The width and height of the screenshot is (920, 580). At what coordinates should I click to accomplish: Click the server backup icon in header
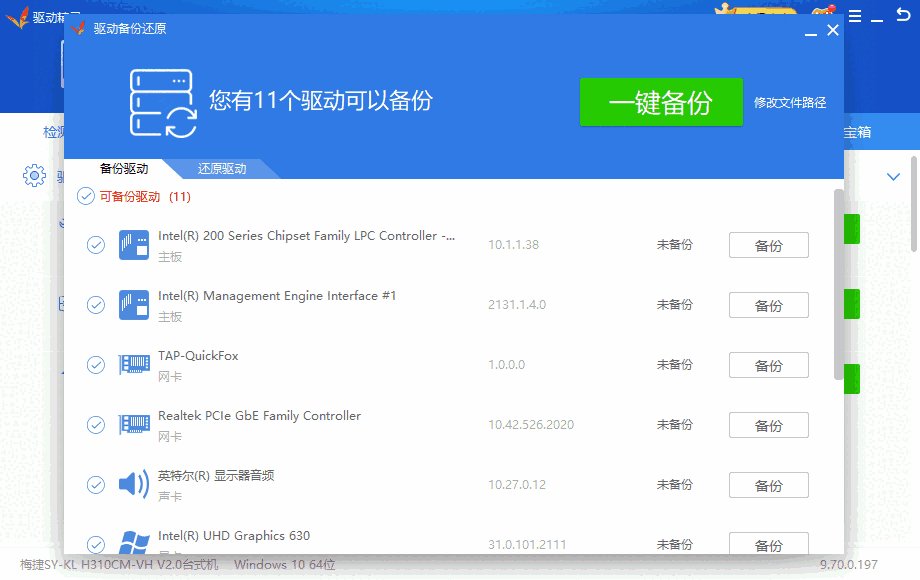163,103
